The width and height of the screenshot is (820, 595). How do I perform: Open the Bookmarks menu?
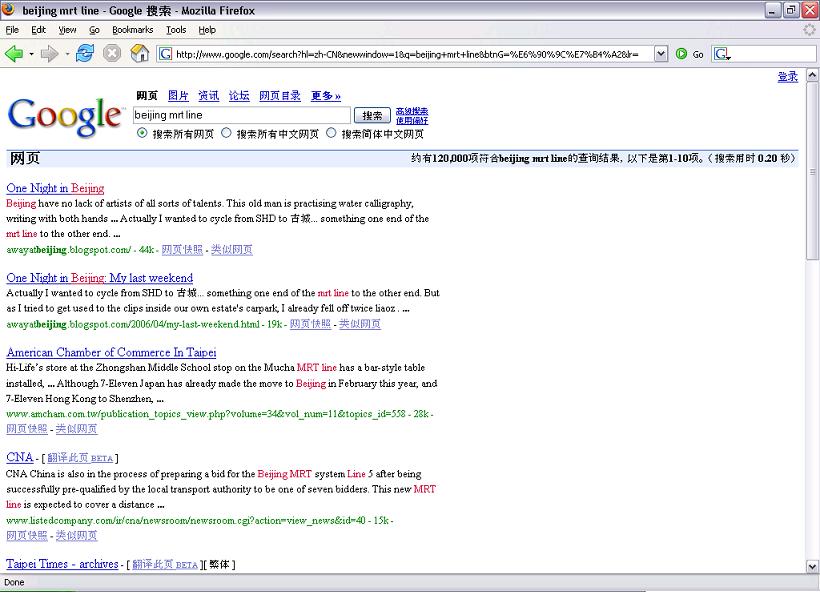tap(133, 30)
